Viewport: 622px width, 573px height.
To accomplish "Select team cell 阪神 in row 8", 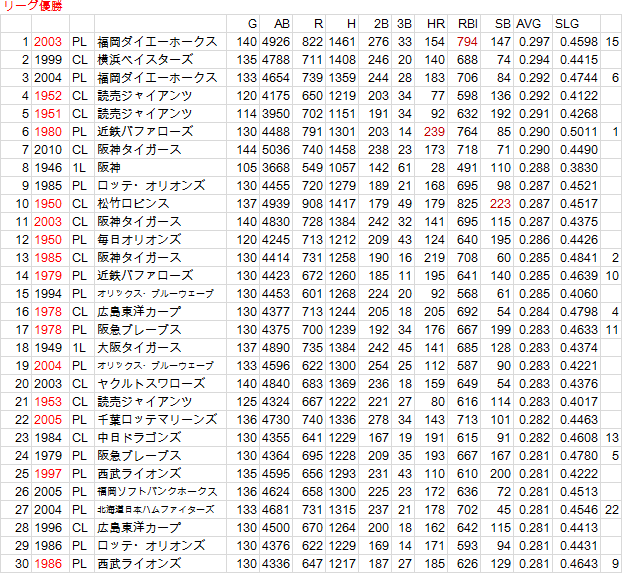I will [x=109, y=168].
